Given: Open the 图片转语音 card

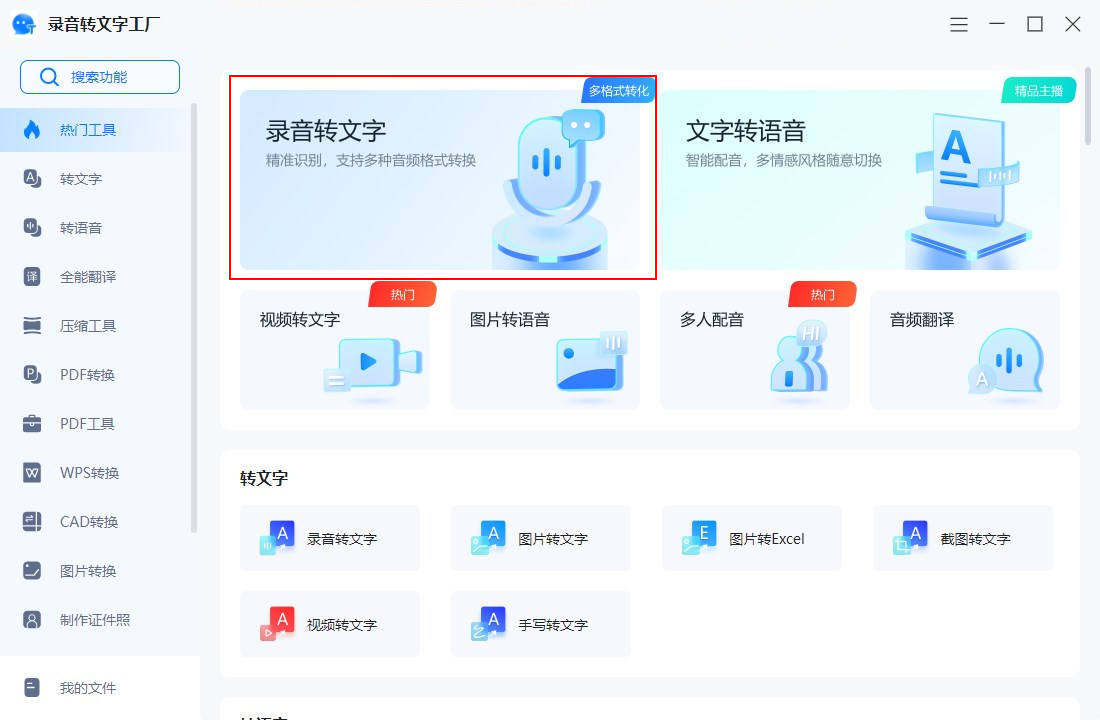Looking at the screenshot, I should (545, 349).
